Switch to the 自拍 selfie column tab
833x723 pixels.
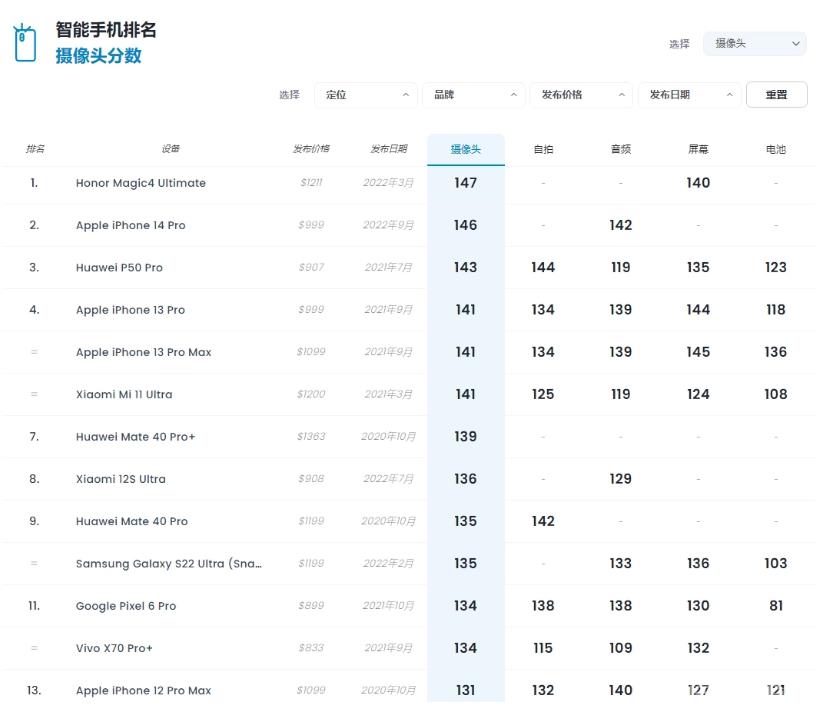click(x=543, y=149)
